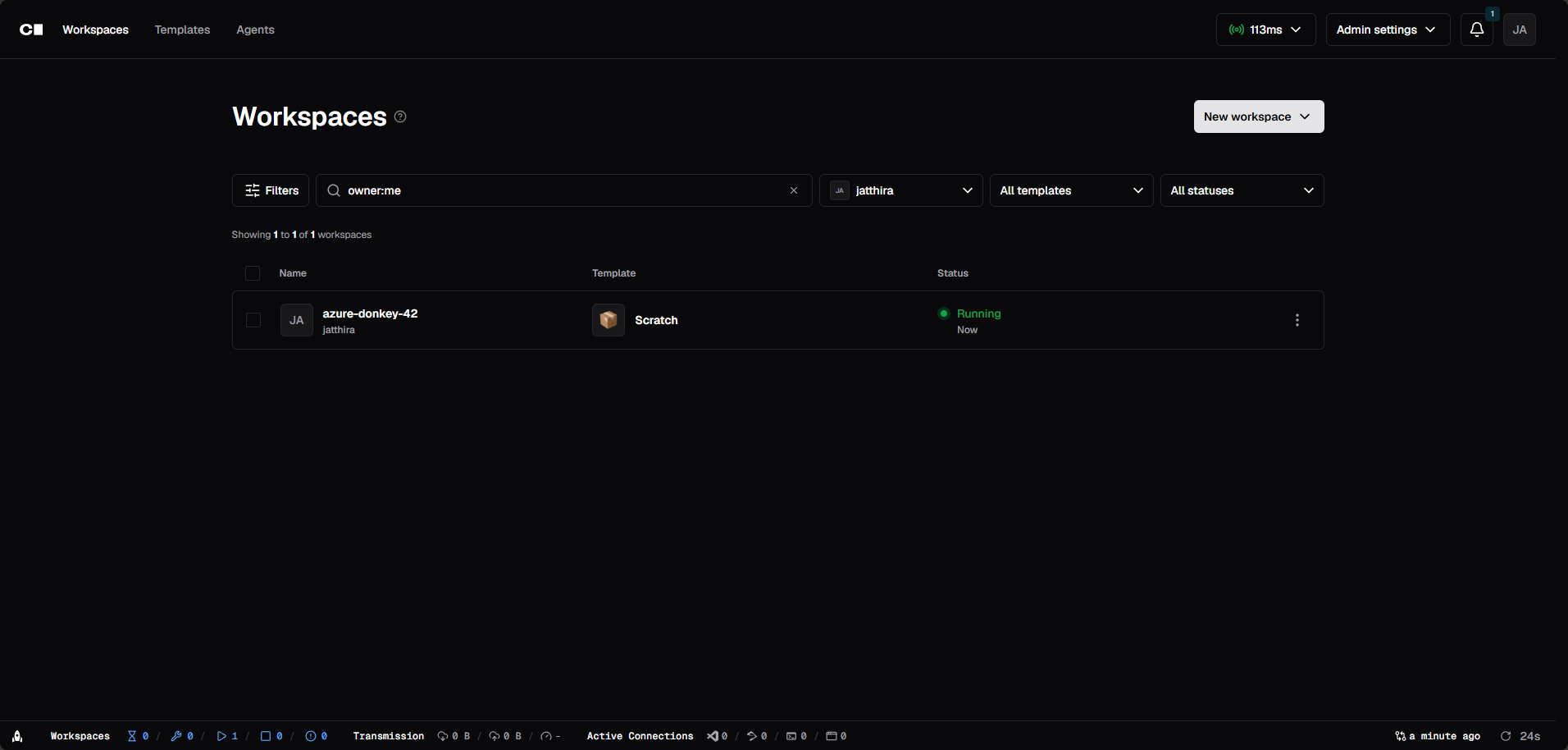The width and height of the screenshot is (1568, 750).
Task: Click the Transmission label in status bar
Action: (389, 736)
